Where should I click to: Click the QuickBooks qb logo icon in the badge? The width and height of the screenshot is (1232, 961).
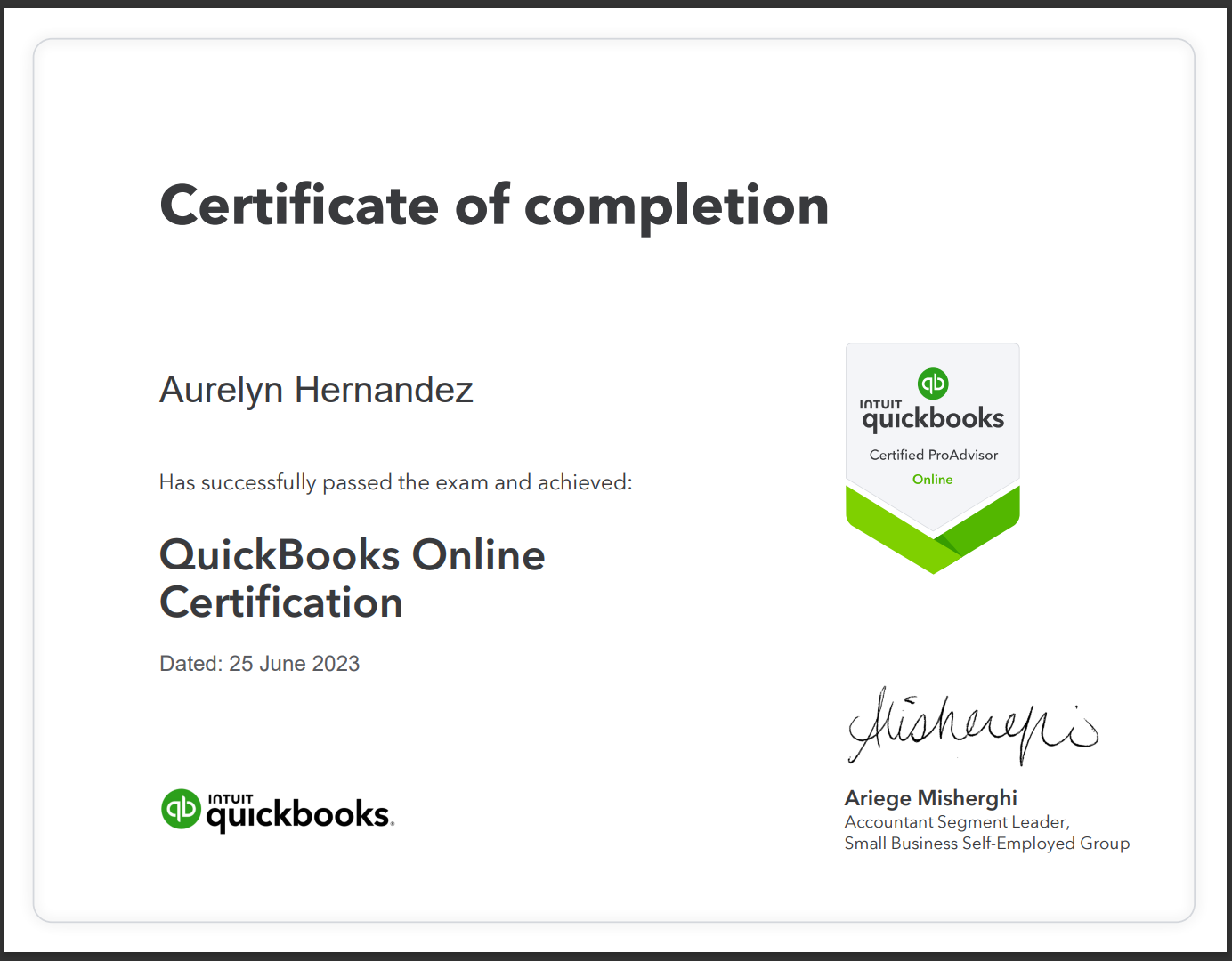click(x=931, y=384)
